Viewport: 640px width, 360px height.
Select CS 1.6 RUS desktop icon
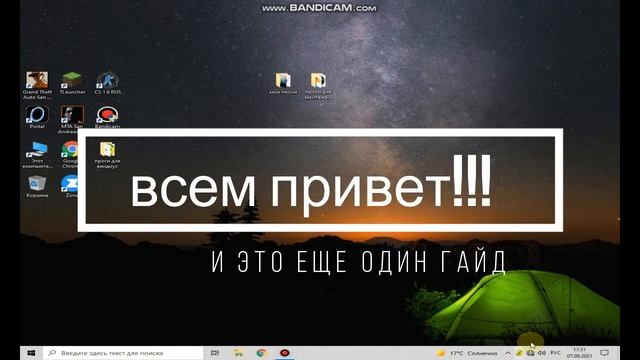[x=107, y=83]
